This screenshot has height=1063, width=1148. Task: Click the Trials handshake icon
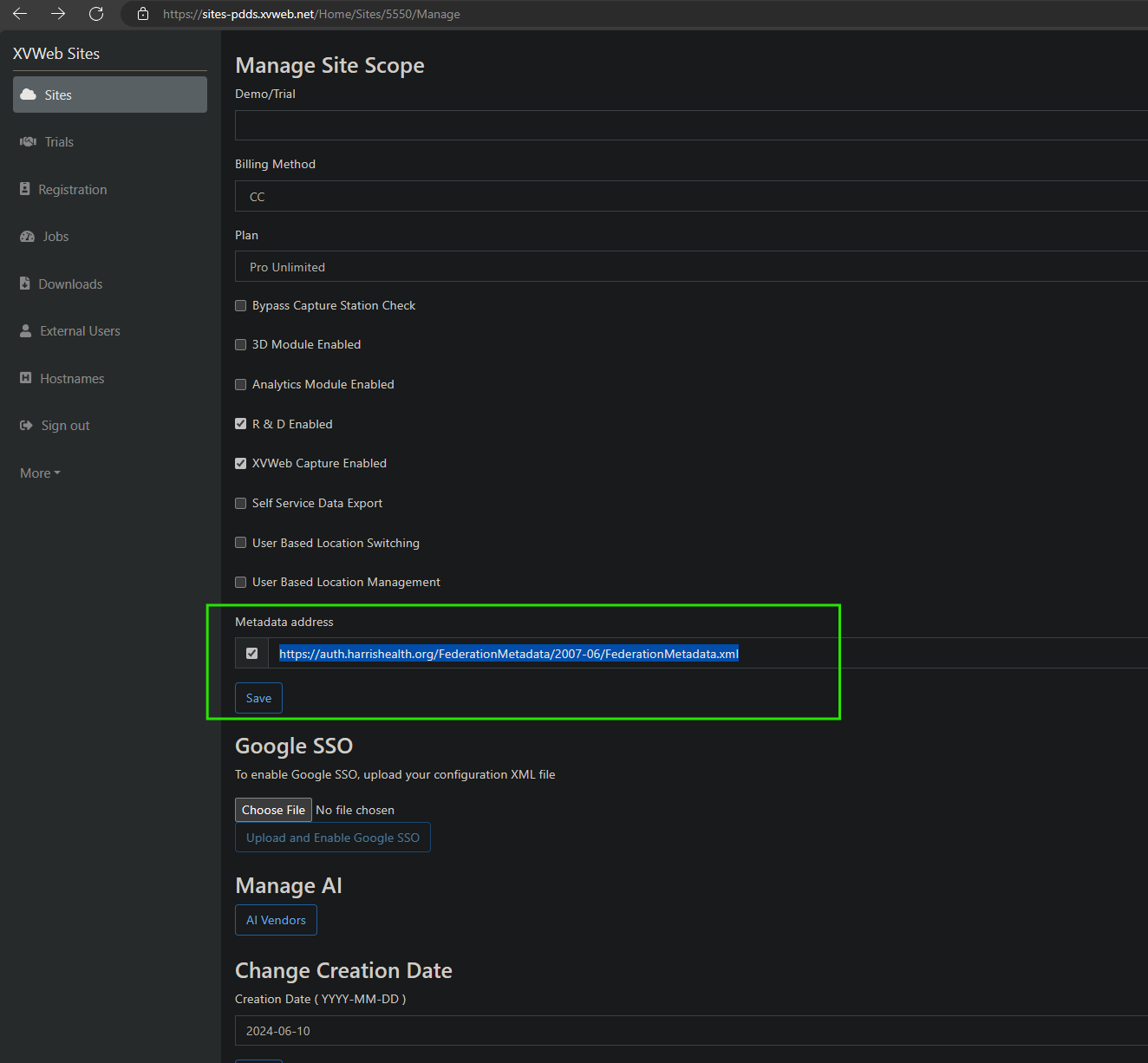(x=28, y=141)
